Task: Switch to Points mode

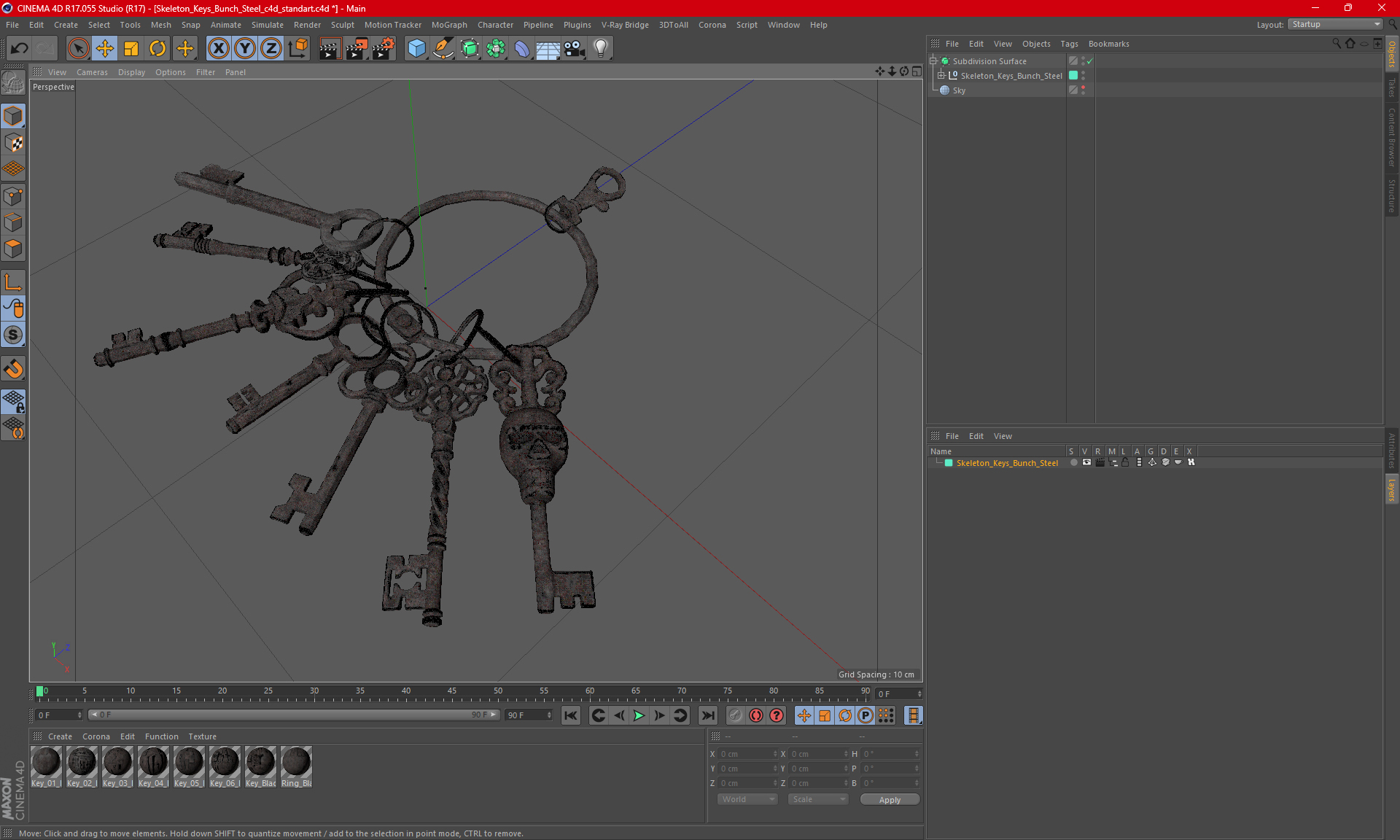Action: (x=13, y=196)
